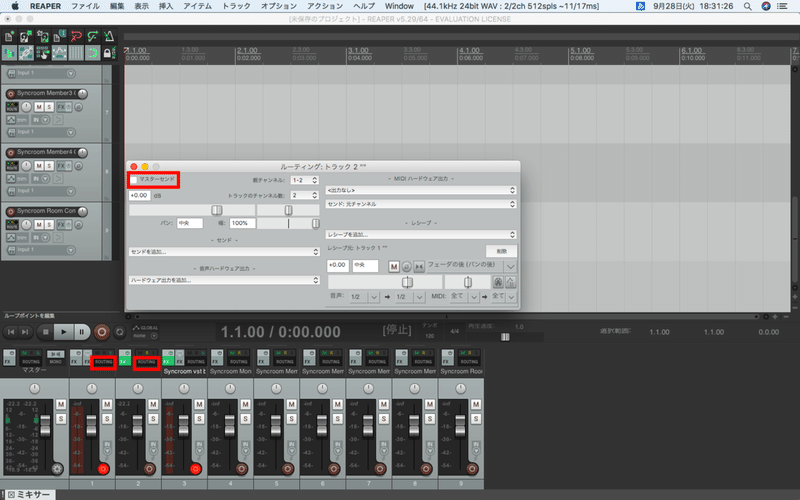Click the red Undo toolbar icon
Screen dimensions: 800x500
pos(76,36)
